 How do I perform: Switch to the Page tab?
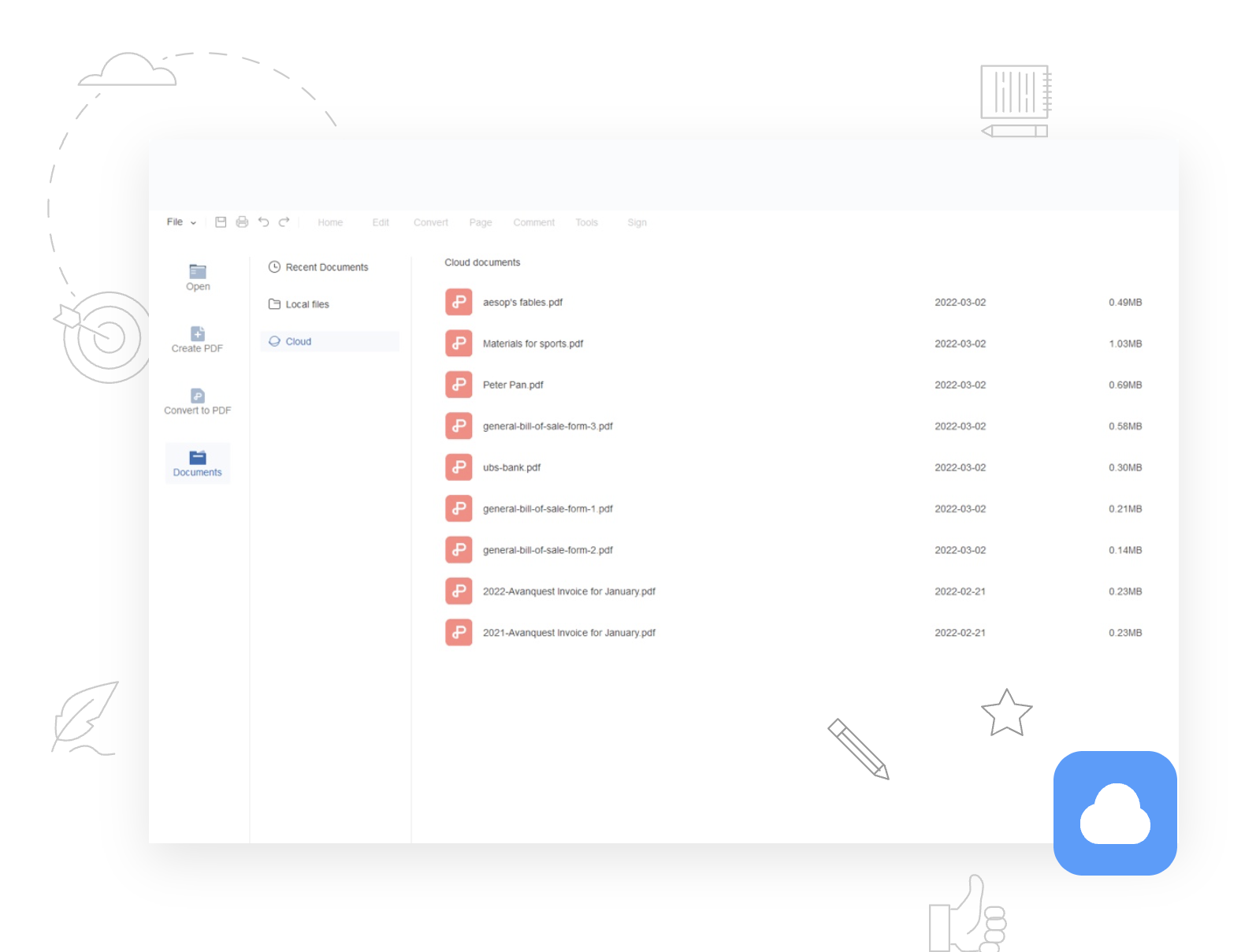(481, 223)
